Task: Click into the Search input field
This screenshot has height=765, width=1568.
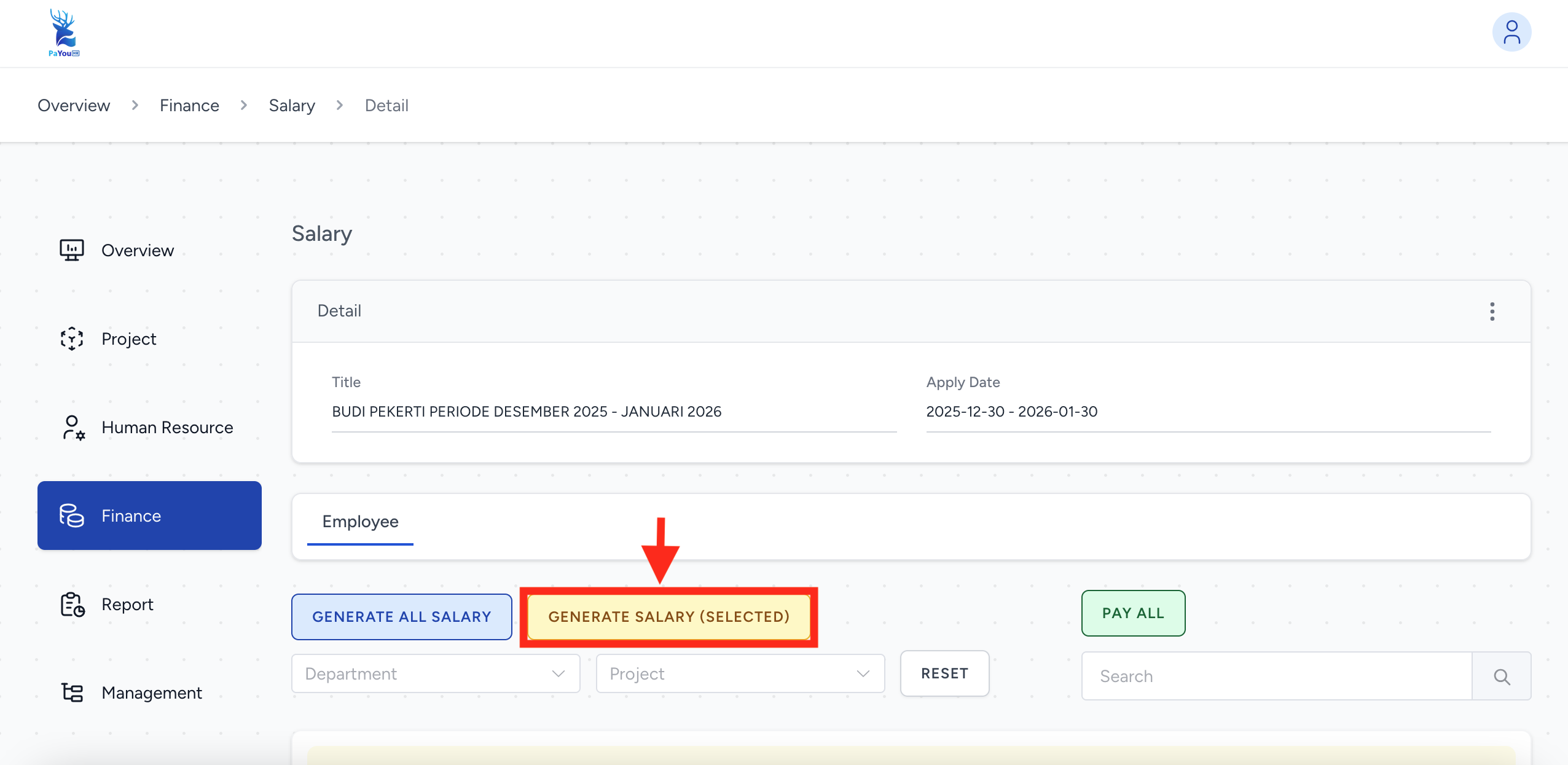Action: tap(1276, 677)
